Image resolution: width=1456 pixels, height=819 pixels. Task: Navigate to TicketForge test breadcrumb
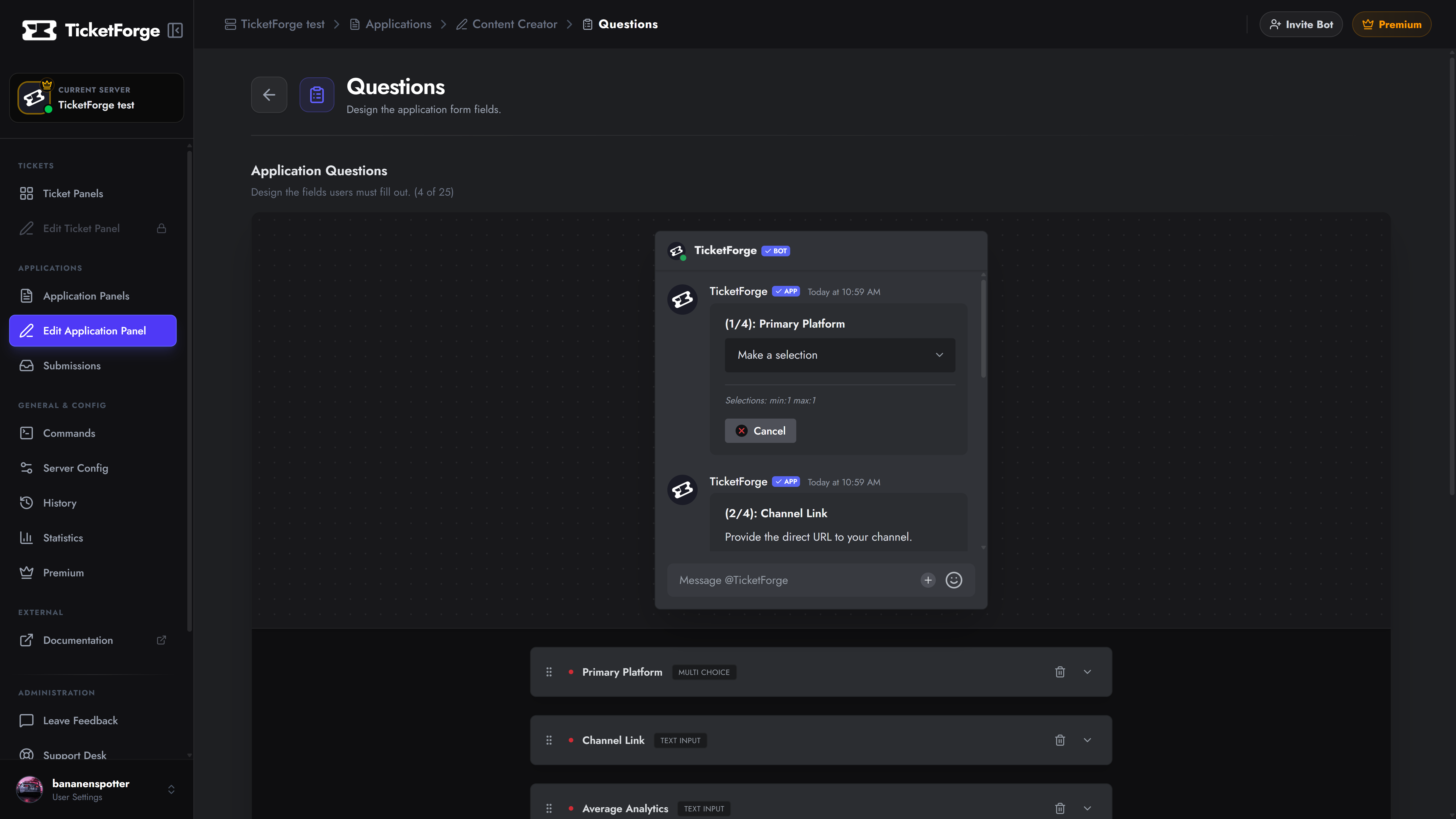coord(275,24)
